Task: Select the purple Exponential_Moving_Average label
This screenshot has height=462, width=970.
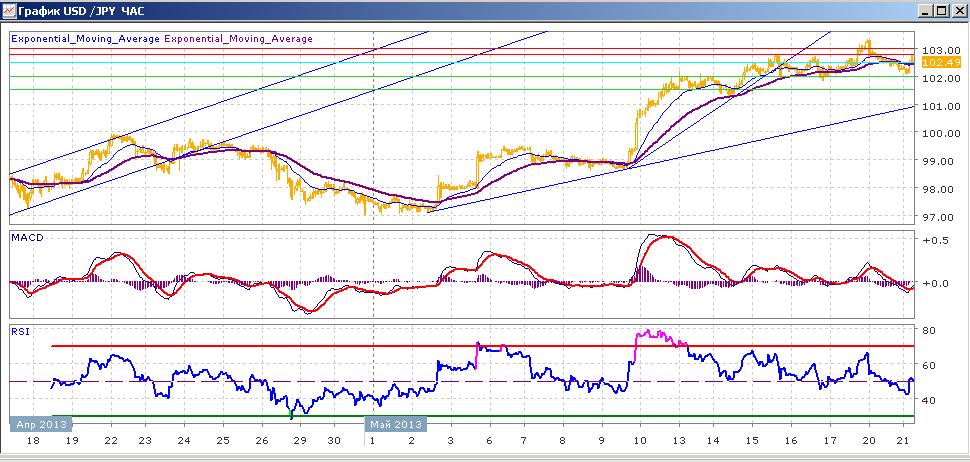Action: [x=238, y=38]
